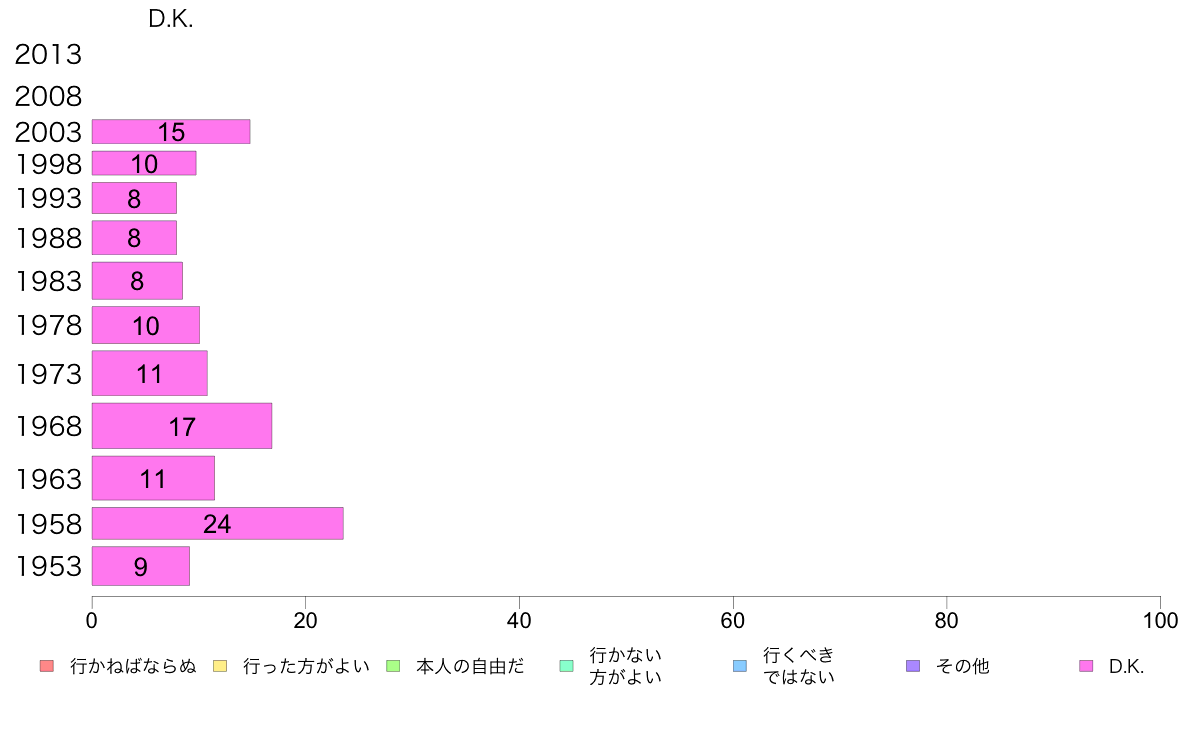Toggle the teal 行かない方がよい legend swatch
Viewport: 1188px width, 736px height.
tap(566, 666)
